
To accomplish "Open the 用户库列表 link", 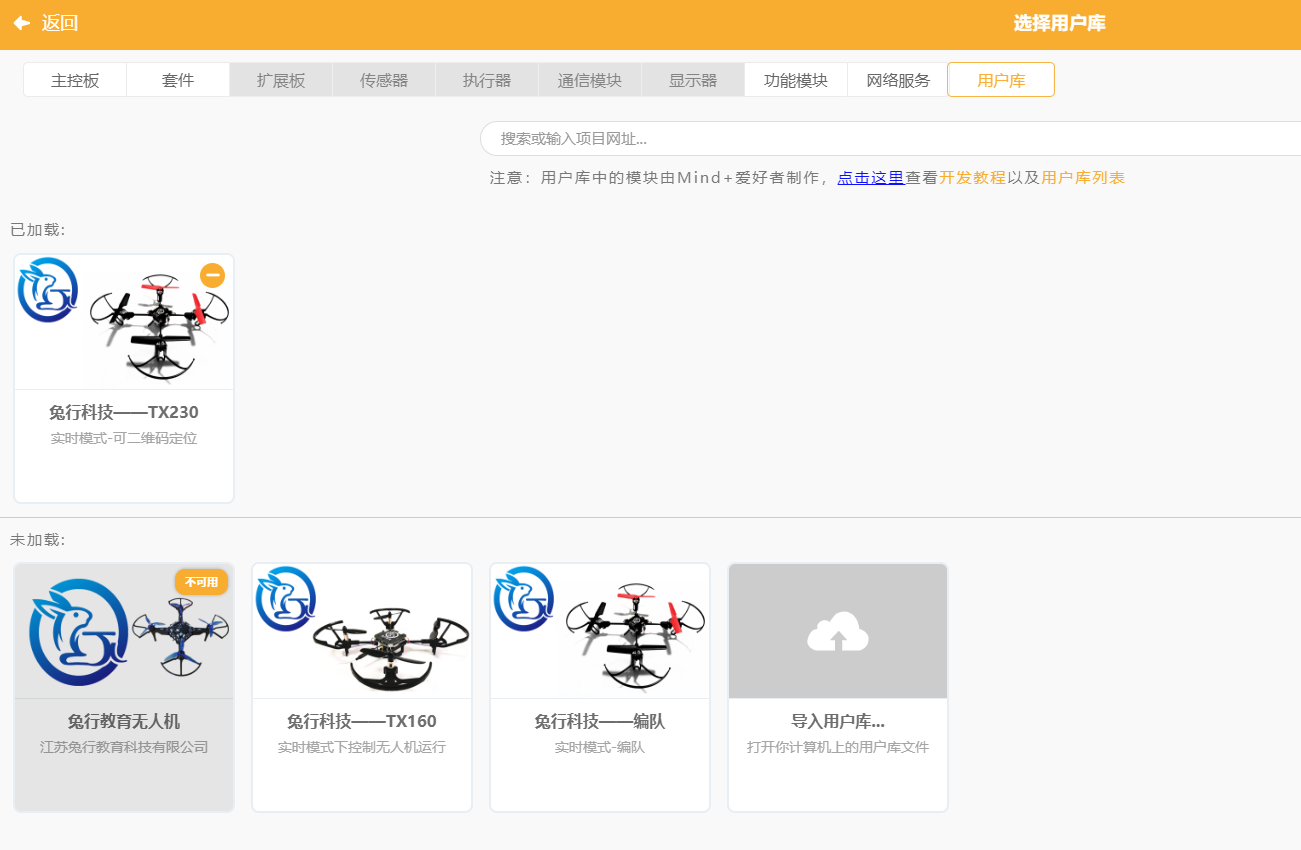I will [1083, 178].
